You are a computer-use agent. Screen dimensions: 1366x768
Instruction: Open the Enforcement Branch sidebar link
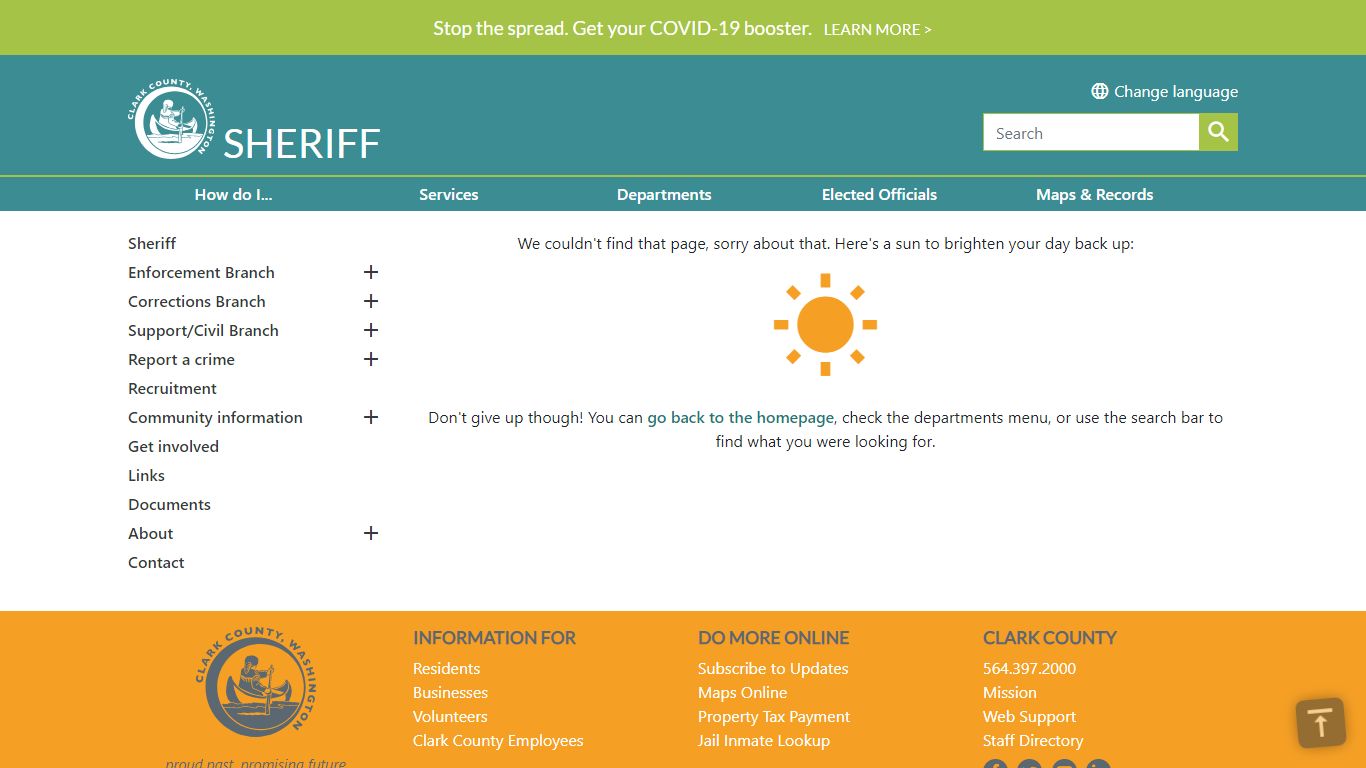[201, 272]
